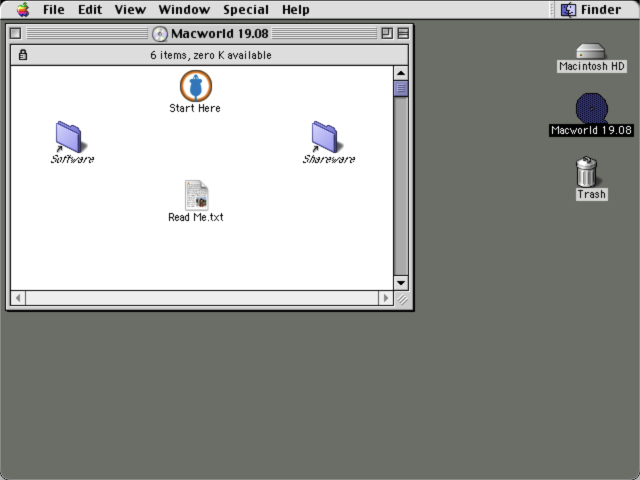Select the Trash icon on desktop
This screenshot has height=480, width=640.
587,171
